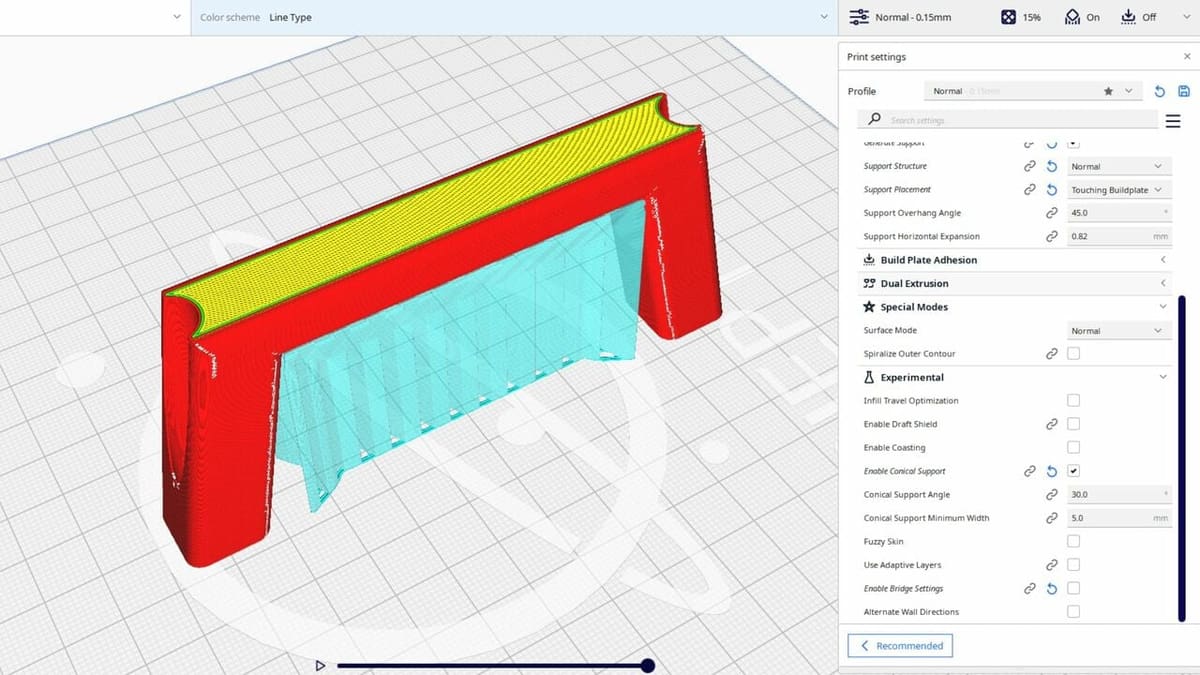1200x675 pixels.
Task: Check the Use Adaptive Layers option
Action: (1073, 565)
